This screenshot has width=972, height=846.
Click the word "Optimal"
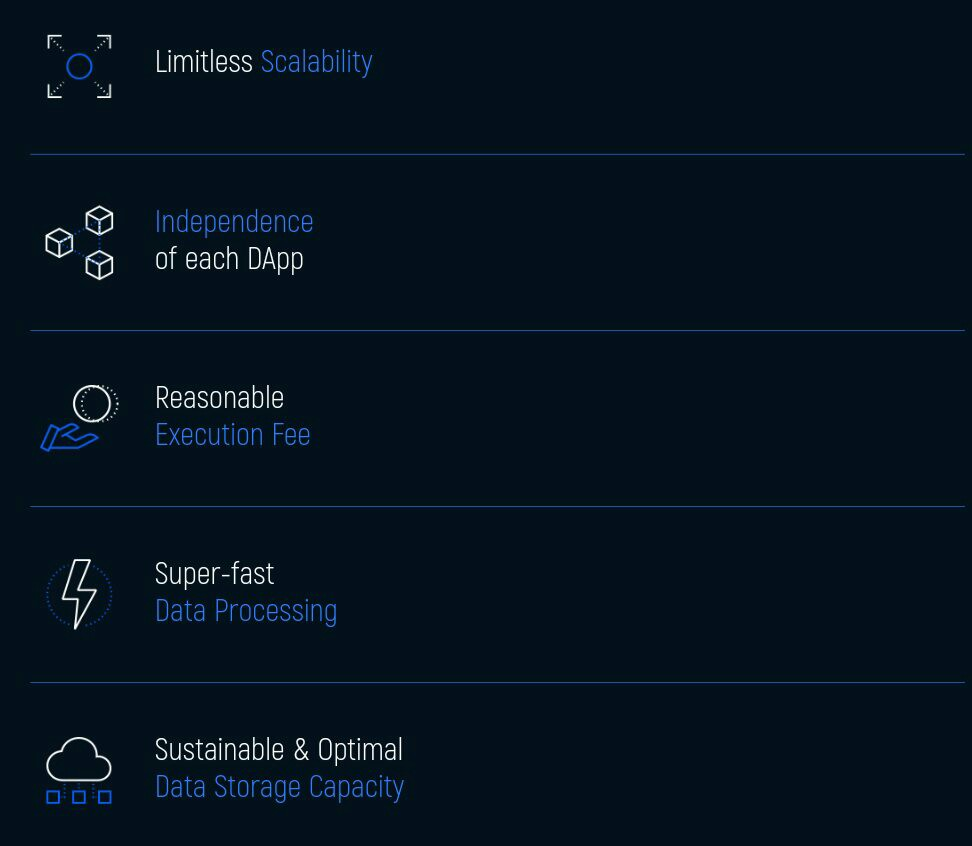tap(360, 750)
